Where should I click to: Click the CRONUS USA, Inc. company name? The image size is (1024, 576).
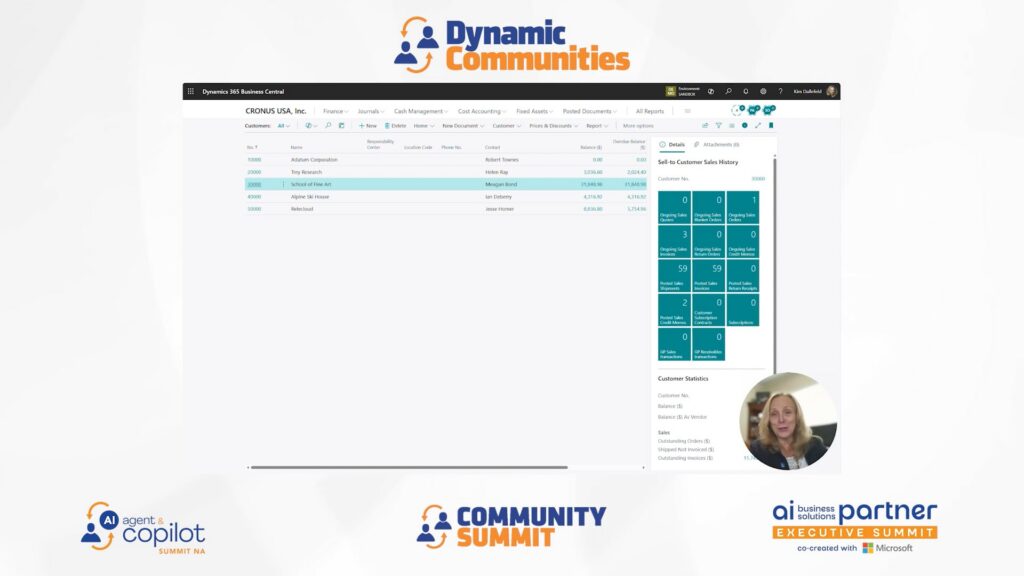tap(276, 111)
